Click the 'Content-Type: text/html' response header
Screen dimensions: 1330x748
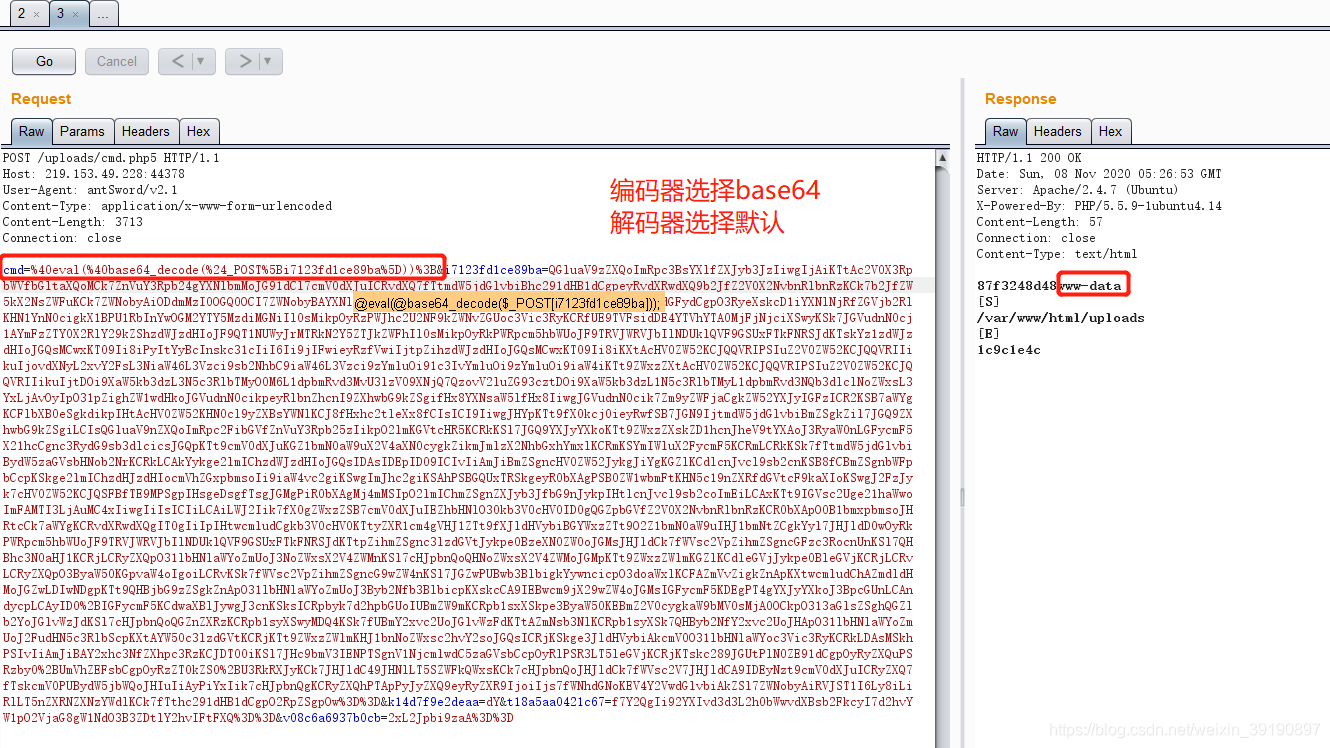[x=1057, y=254]
